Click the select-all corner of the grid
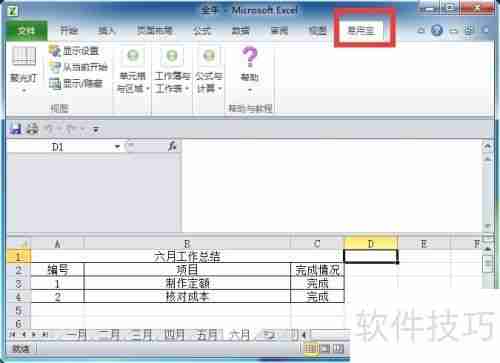The image size is (500, 363). pos(19,244)
